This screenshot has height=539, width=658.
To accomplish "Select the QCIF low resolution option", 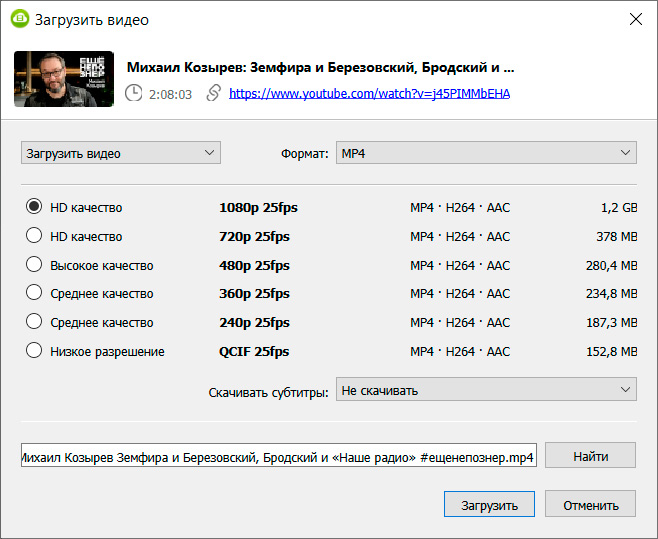I will pyautogui.click(x=34, y=351).
